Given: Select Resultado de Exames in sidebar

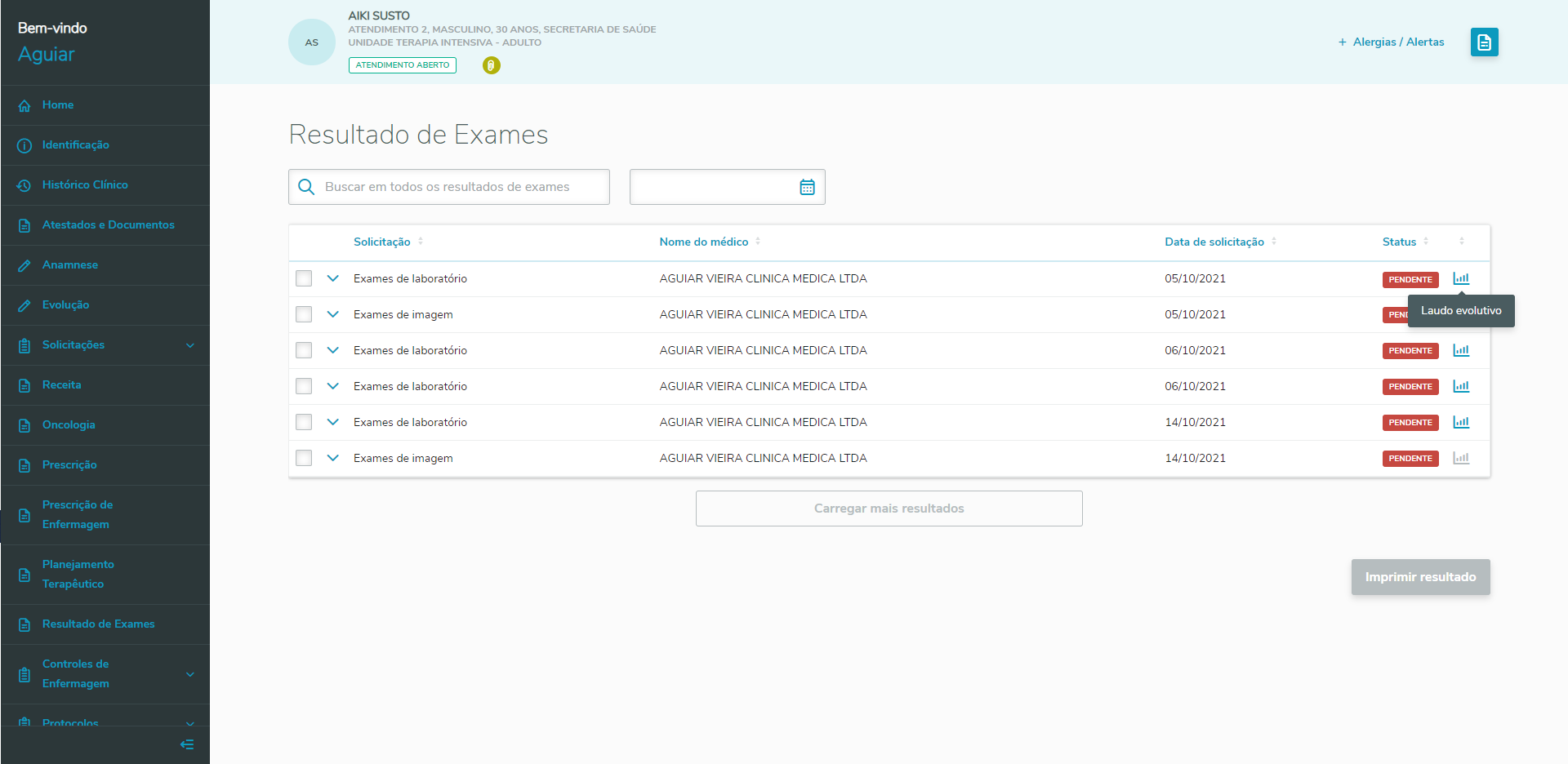Looking at the screenshot, I should 105,624.
